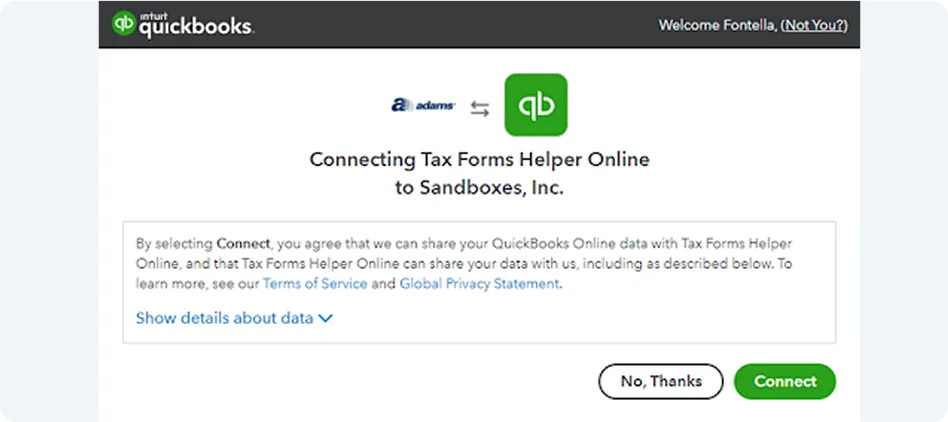The width and height of the screenshot is (948, 422).
Task: Click the adams brand name text
Action: 435,106
